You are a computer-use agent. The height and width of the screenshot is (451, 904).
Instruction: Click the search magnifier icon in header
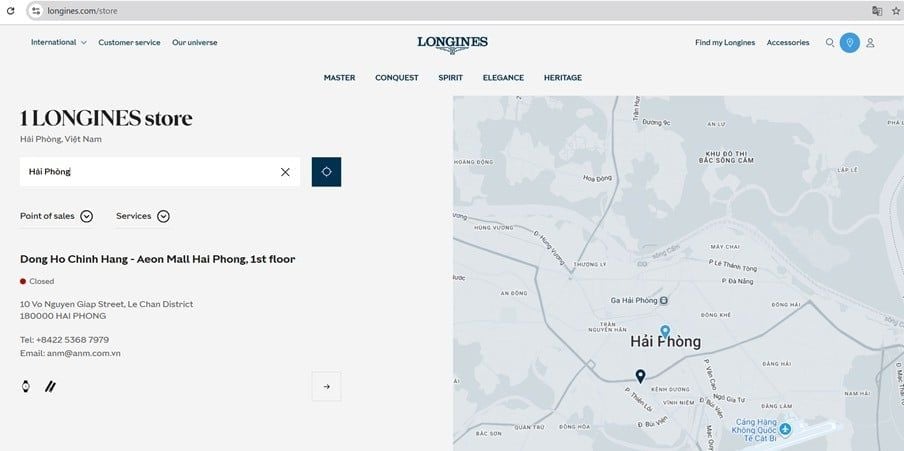point(830,43)
